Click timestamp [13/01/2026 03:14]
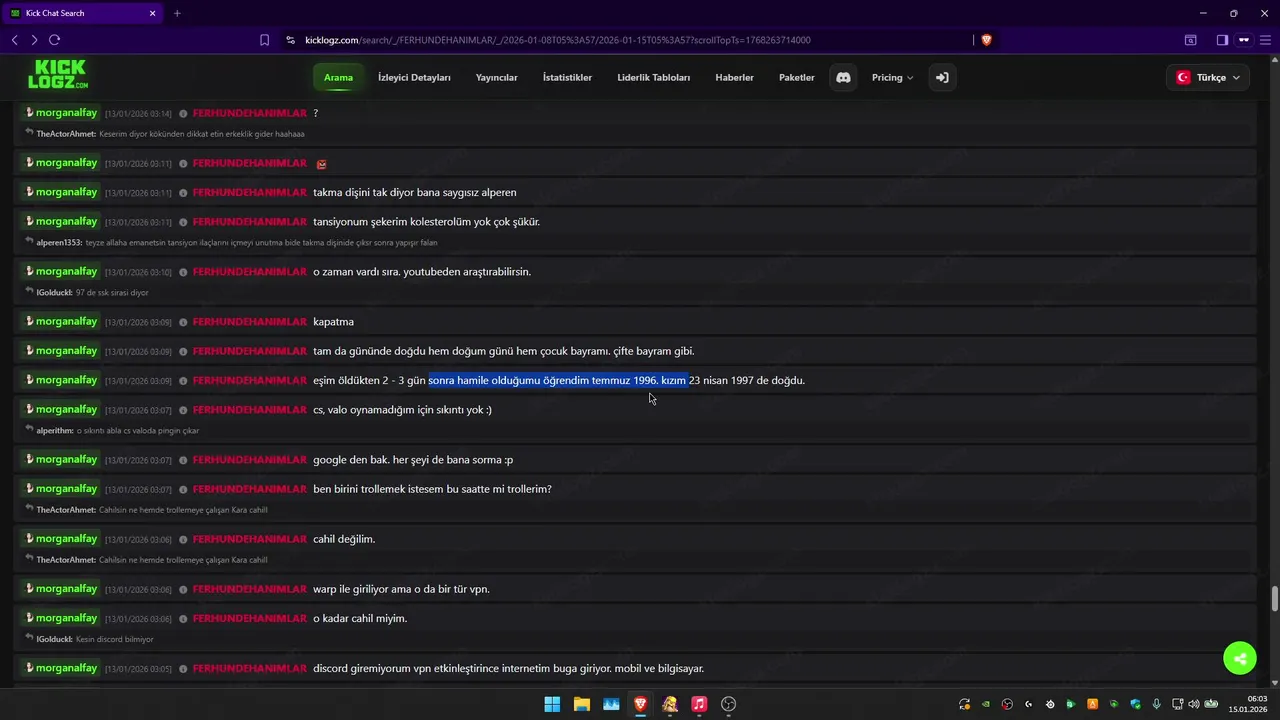The image size is (1280, 720). click(x=138, y=114)
